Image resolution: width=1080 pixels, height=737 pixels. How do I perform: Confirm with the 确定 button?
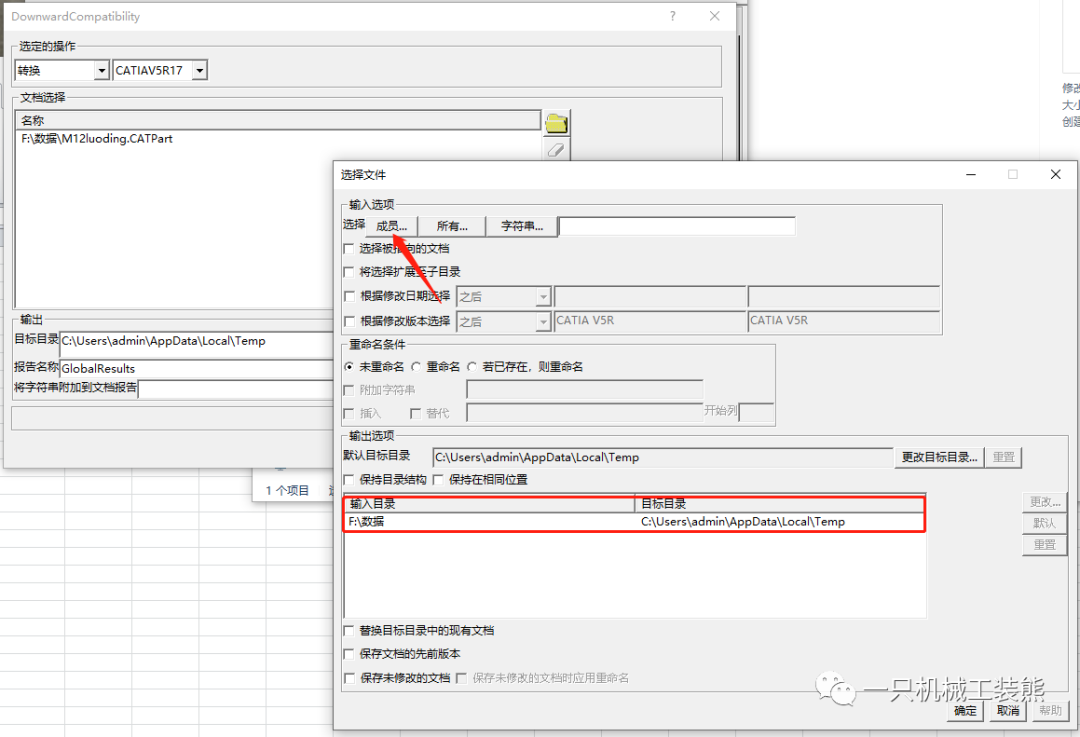coord(965,710)
